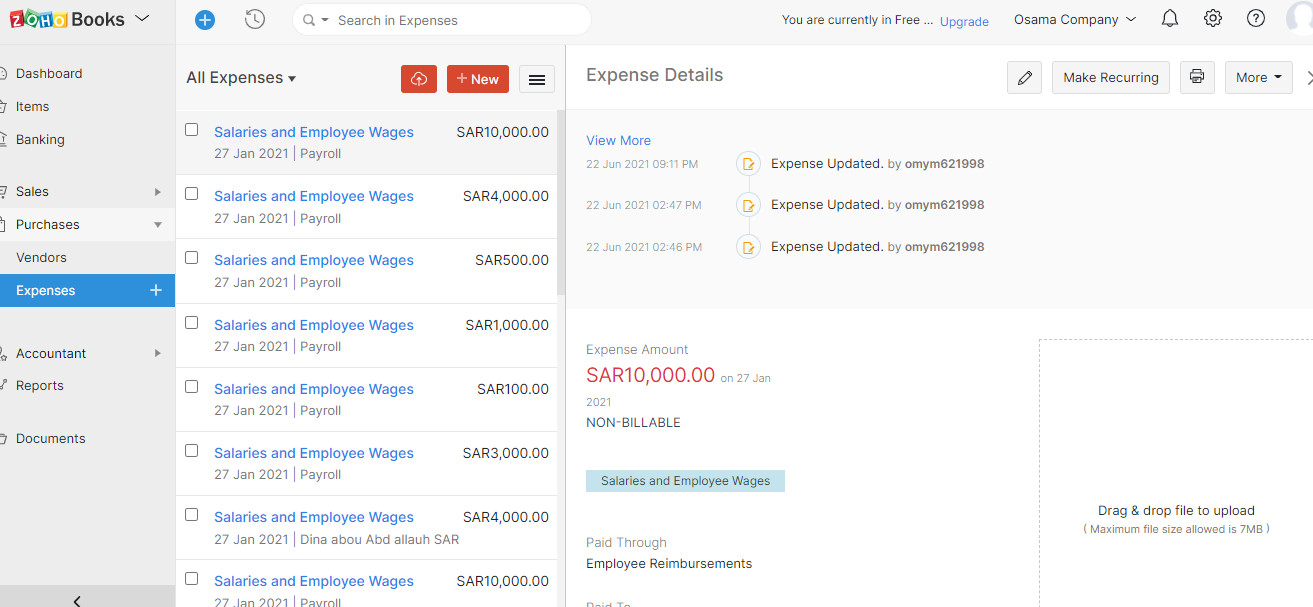This screenshot has height=607, width=1313.
Task: Click the Make Recurring button
Action: pyautogui.click(x=1110, y=78)
